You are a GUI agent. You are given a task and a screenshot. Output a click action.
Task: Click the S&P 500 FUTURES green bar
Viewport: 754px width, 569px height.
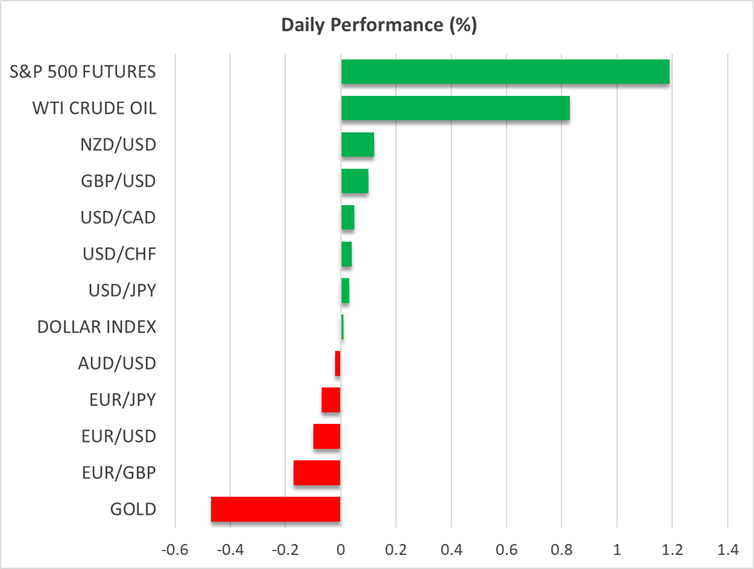click(505, 72)
